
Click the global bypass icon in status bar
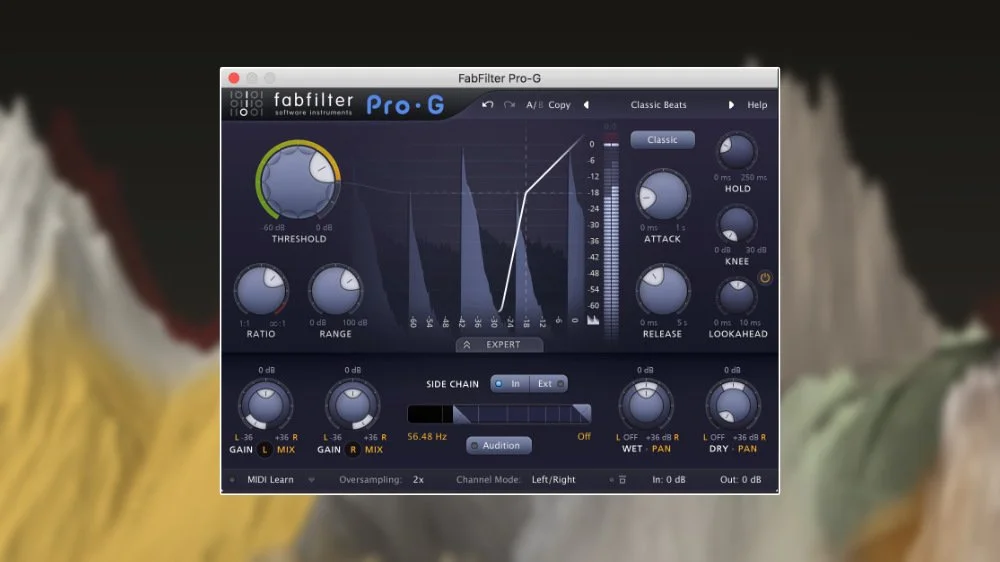pos(622,480)
